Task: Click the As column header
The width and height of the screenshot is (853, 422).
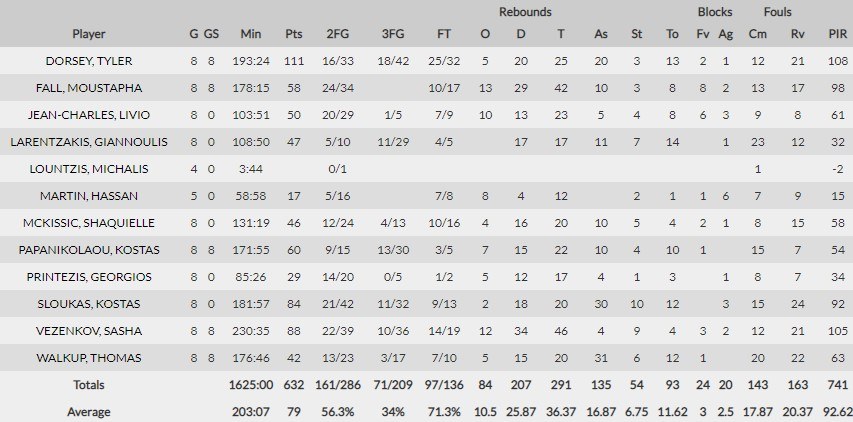Action: (x=600, y=33)
